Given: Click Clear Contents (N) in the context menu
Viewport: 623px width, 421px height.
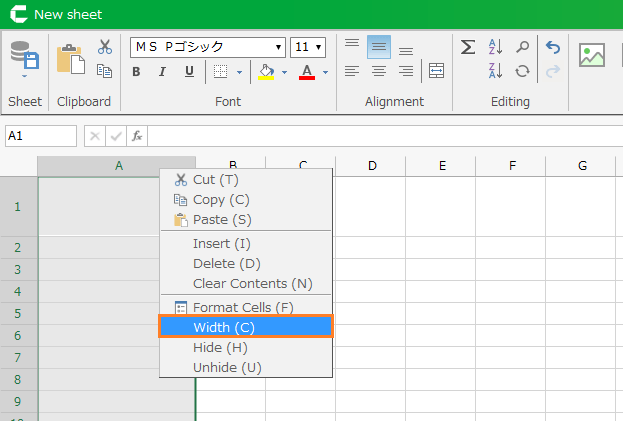Looking at the screenshot, I should pyautogui.click(x=252, y=283).
